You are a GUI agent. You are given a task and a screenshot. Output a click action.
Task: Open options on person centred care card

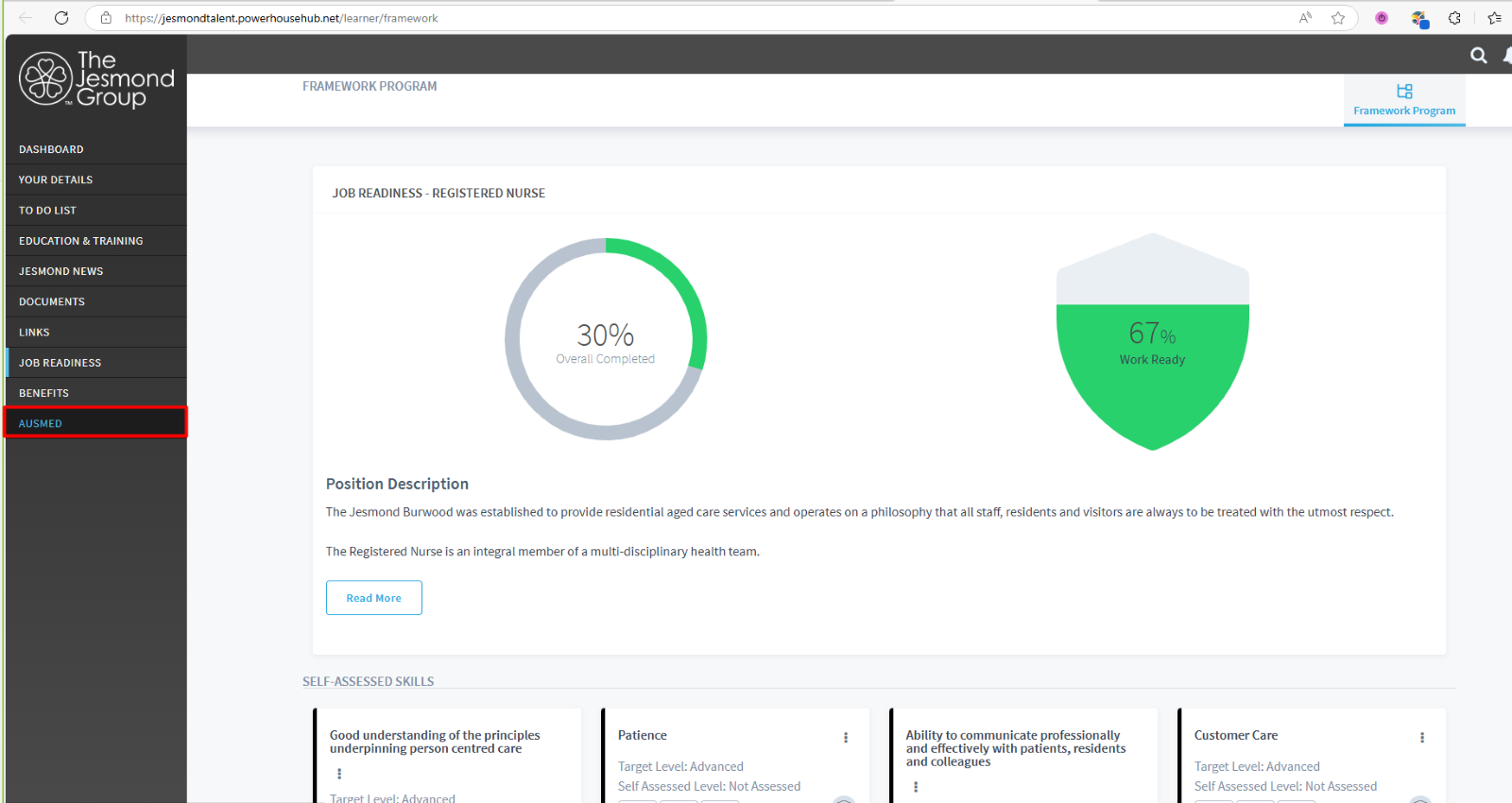coord(339,774)
